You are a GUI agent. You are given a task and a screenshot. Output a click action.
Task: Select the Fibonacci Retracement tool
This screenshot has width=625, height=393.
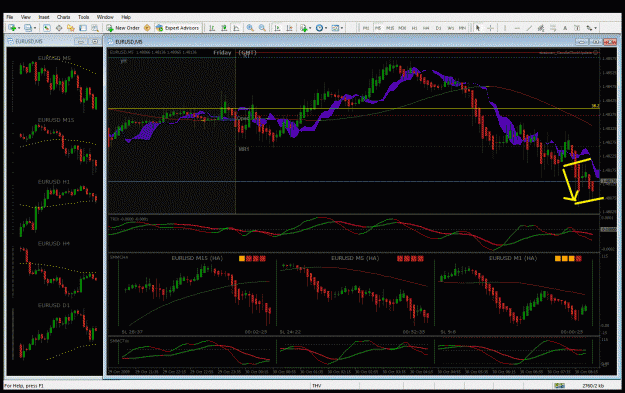[553, 28]
